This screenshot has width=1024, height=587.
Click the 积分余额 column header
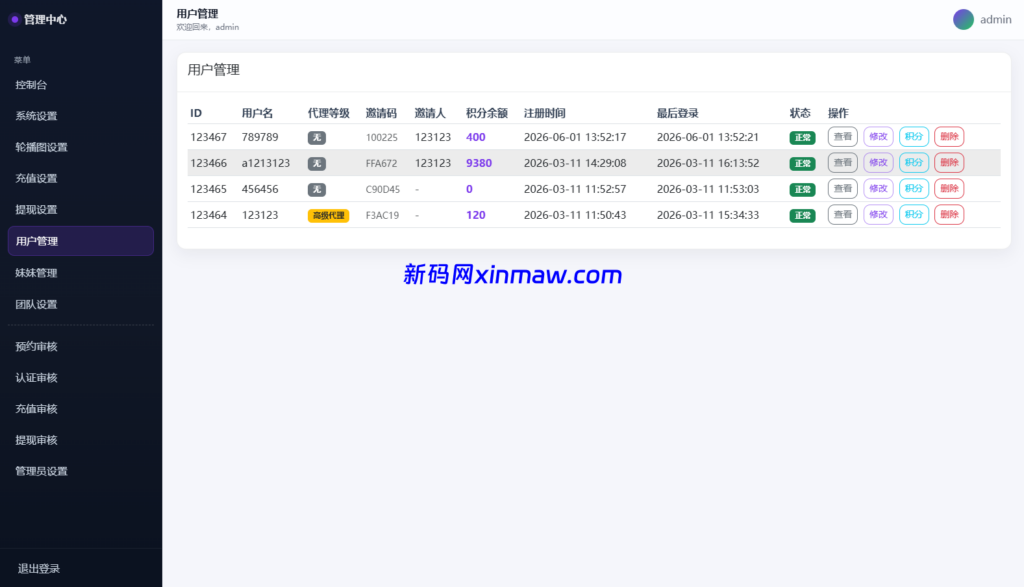[487, 113]
